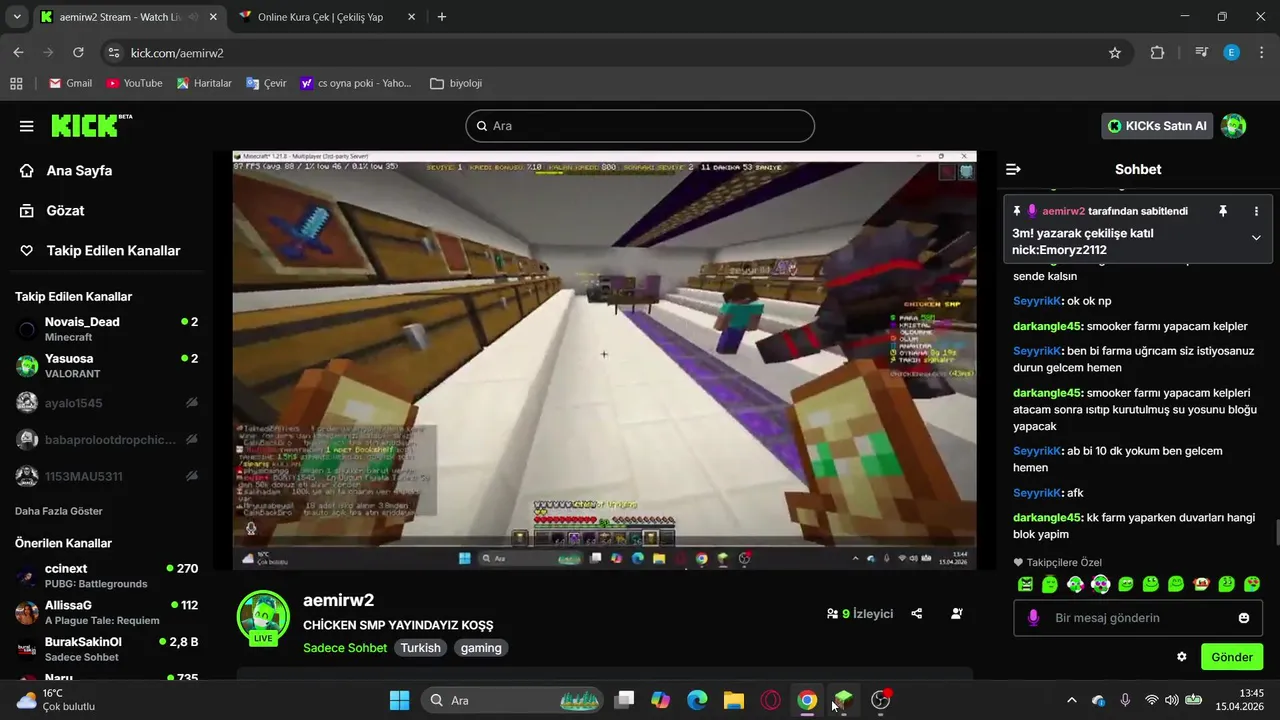This screenshot has height=720, width=1280.
Task: Open the ccinext recommended channel
Action: point(106,576)
